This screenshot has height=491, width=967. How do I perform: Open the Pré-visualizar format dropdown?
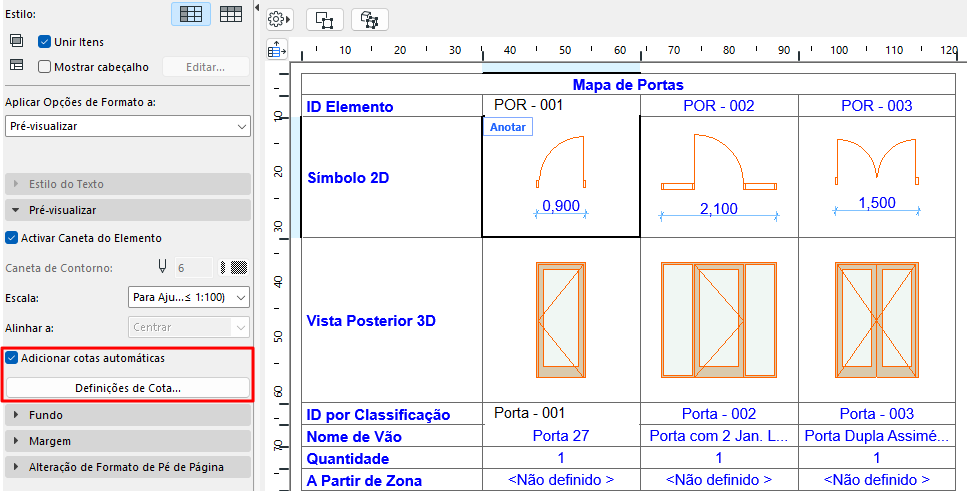128,126
